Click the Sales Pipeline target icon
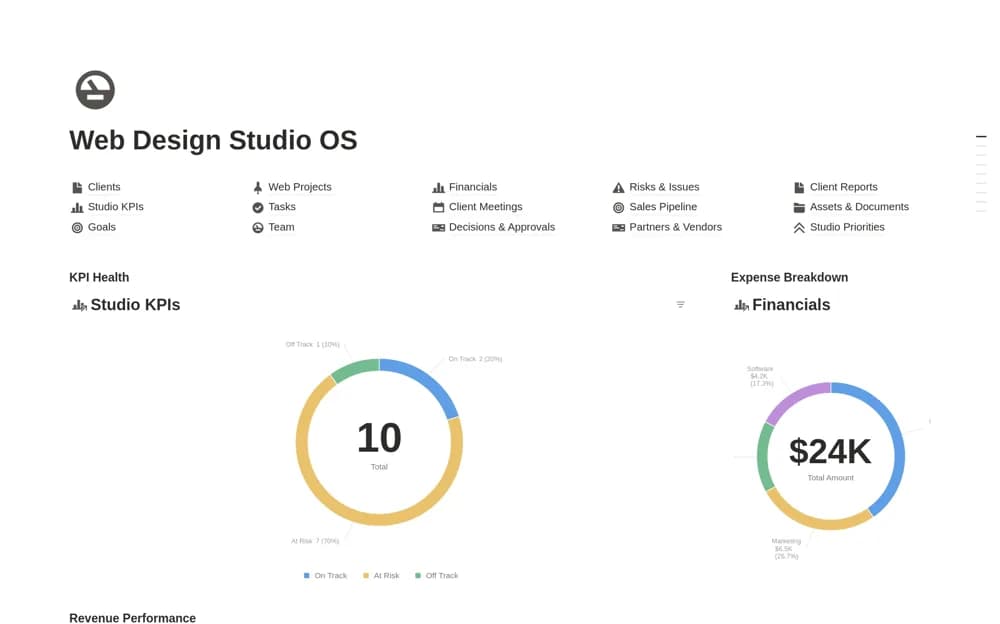Image resolution: width=1000 pixels, height=624 pixels. click(618, 207)
